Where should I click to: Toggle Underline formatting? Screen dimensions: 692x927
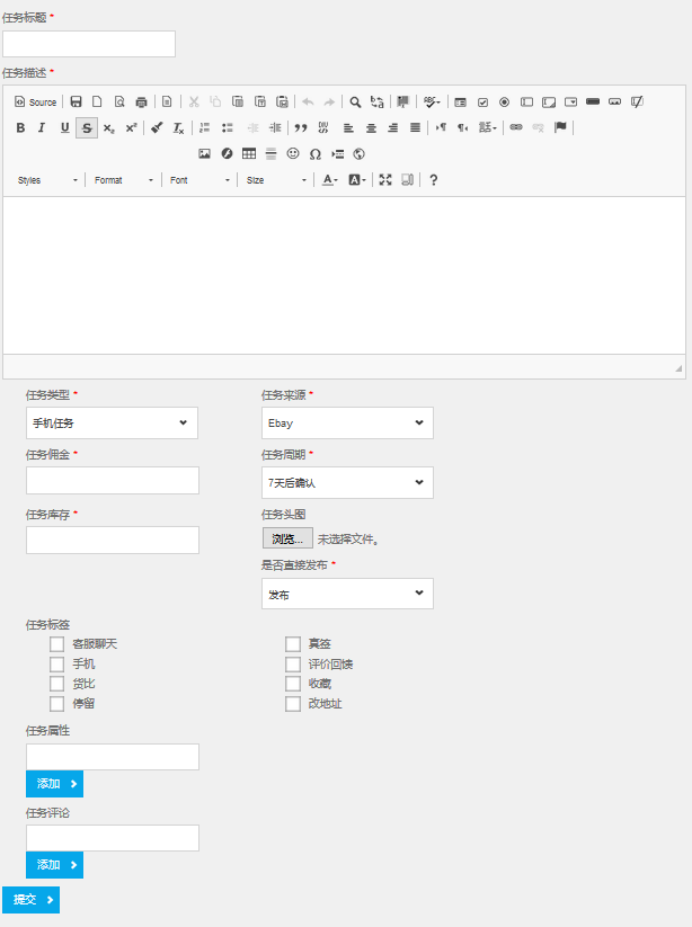click(64, 128)
